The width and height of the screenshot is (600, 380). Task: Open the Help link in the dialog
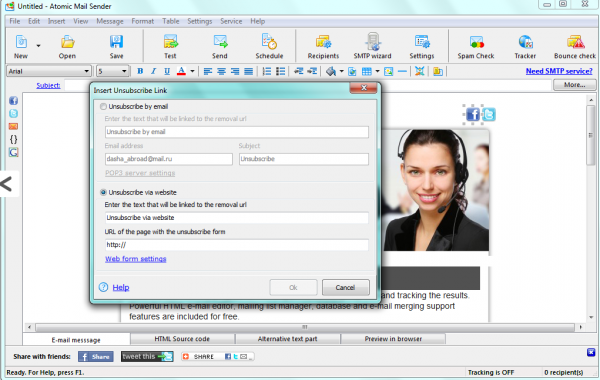pyautogui.click(x=121, y=287)
